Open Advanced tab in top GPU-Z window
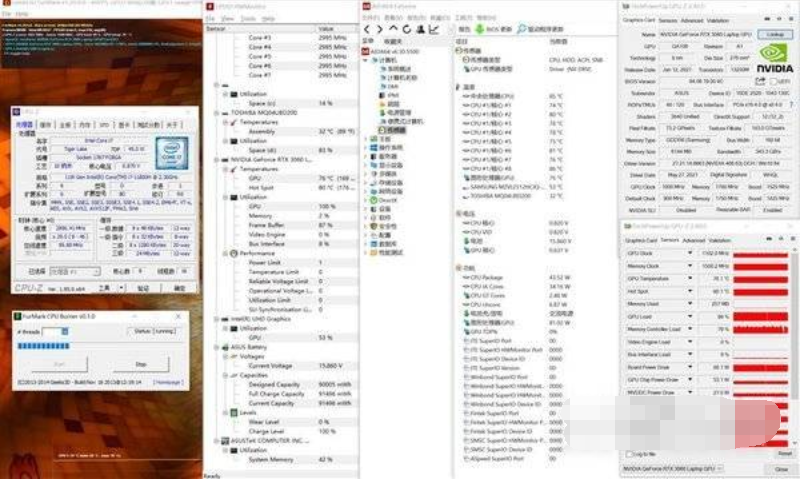 [692, 21]
